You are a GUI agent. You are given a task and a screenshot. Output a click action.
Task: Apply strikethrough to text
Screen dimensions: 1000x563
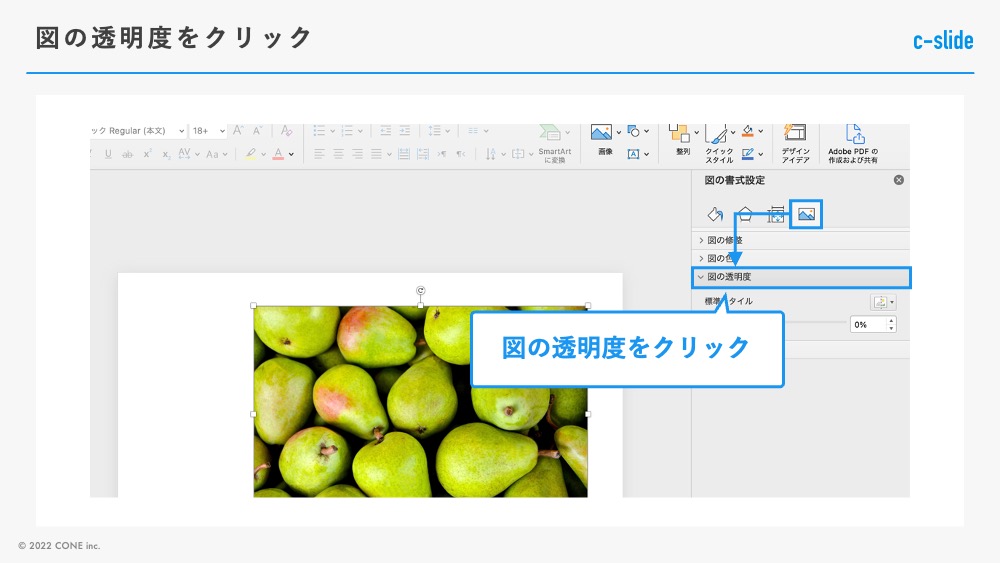click(128, 154)
